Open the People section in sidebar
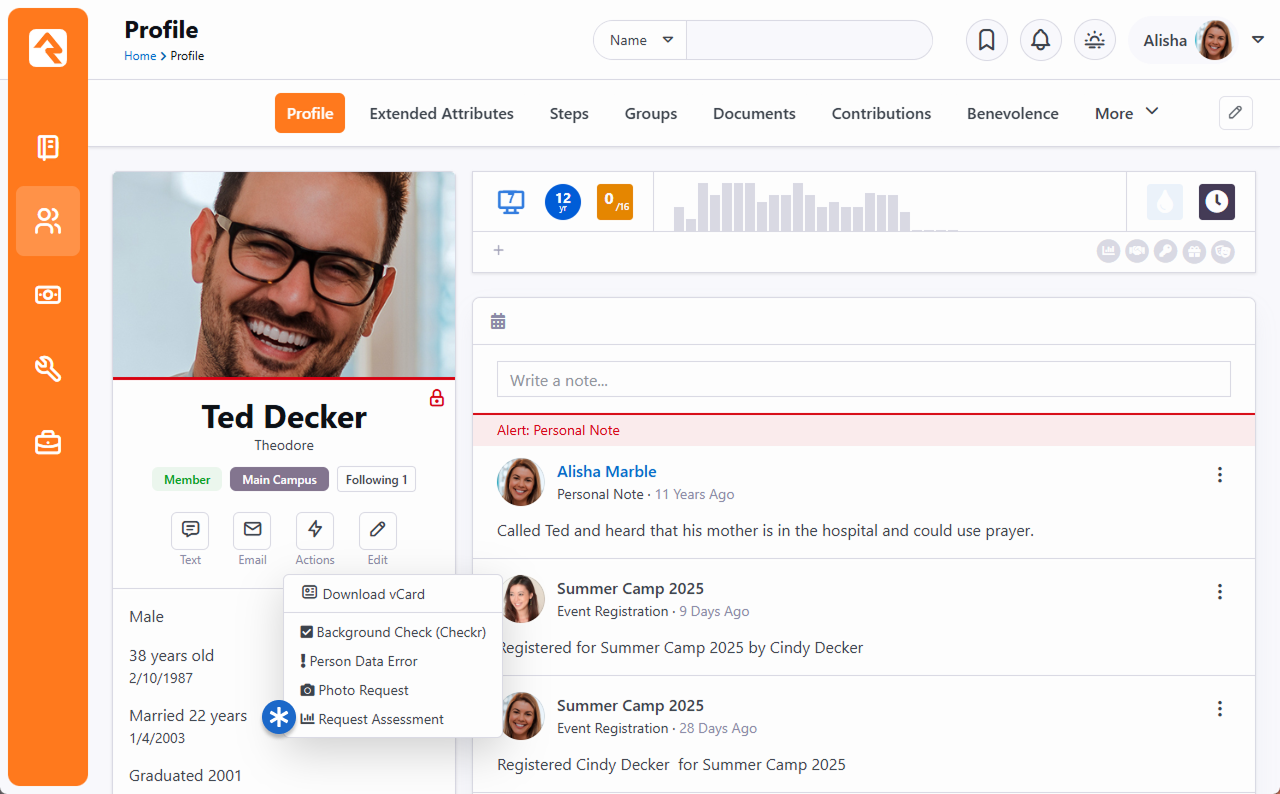The height and width of the screenshot is (794, 1280). click(48, 221)
